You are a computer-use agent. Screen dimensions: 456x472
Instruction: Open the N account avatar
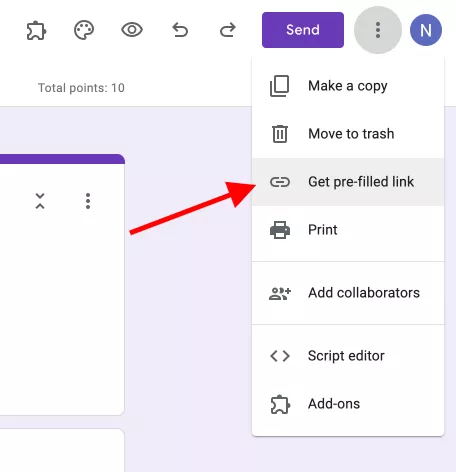[426, 30]
